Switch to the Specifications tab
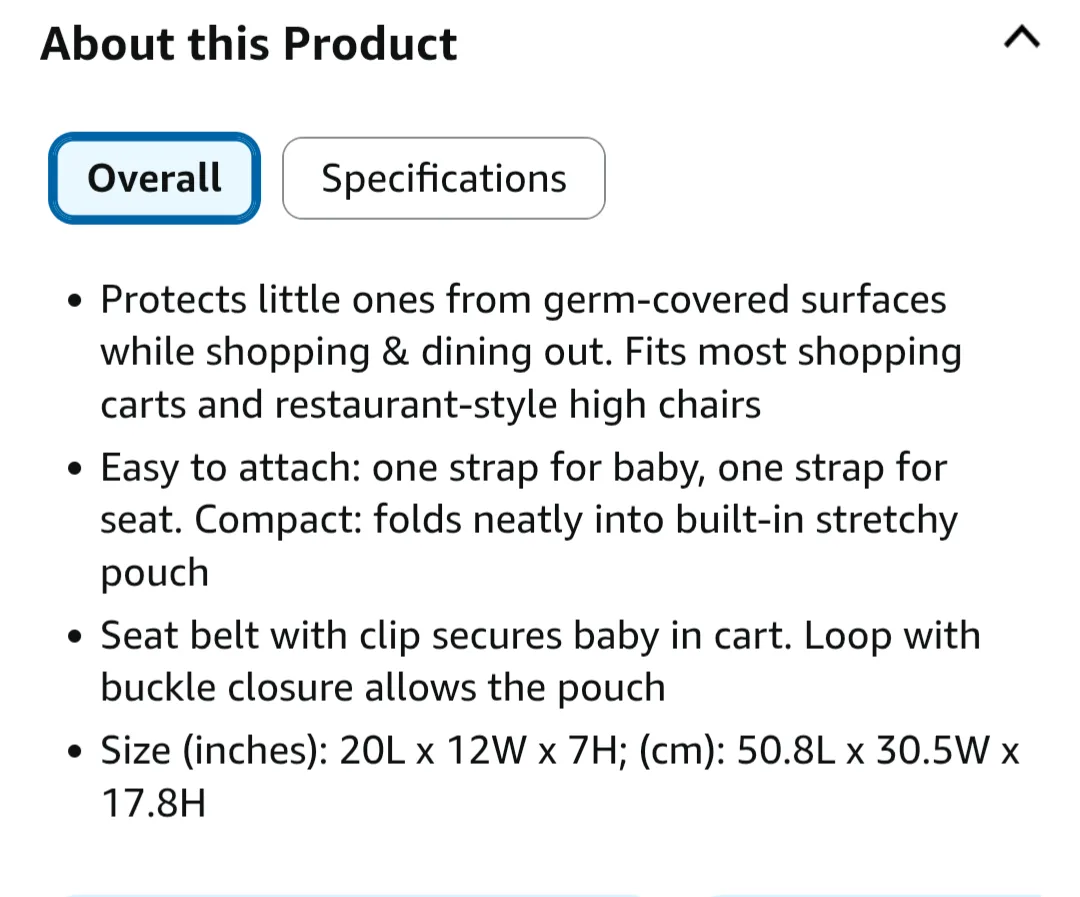1080x897 pixels. point(443,177)
